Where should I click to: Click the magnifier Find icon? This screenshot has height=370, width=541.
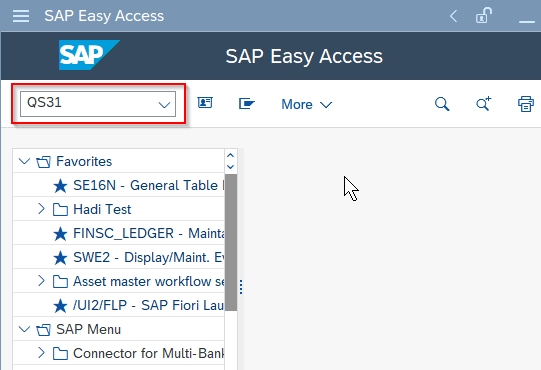point(442,104)
